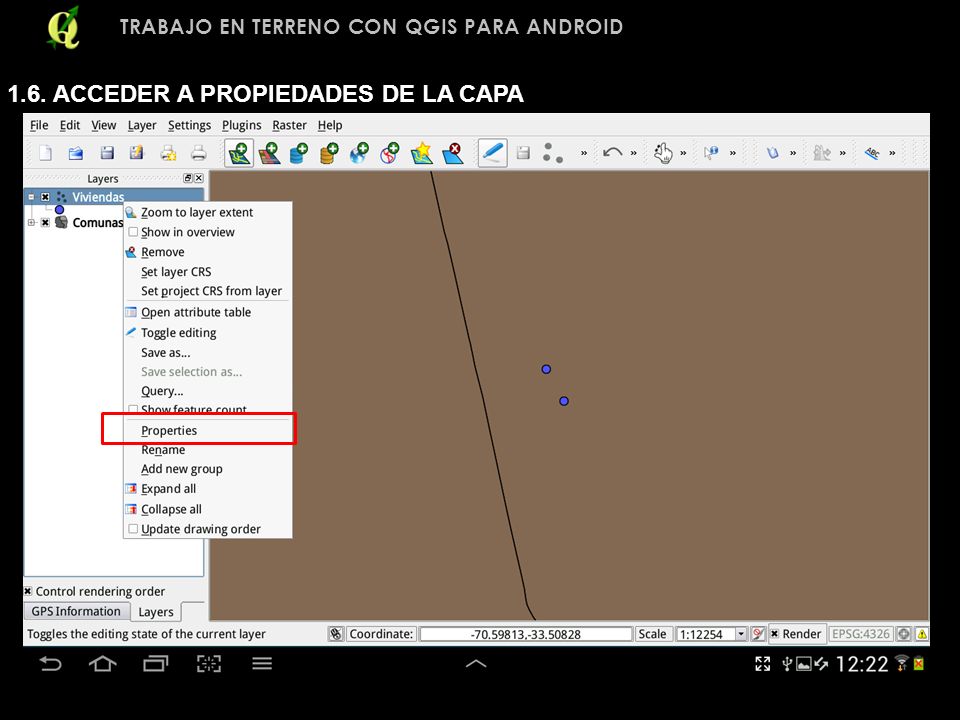Image resolution: width=960 pixels, height=720 pixels.
Task: Choose Open attribute table
Action: 208,312
